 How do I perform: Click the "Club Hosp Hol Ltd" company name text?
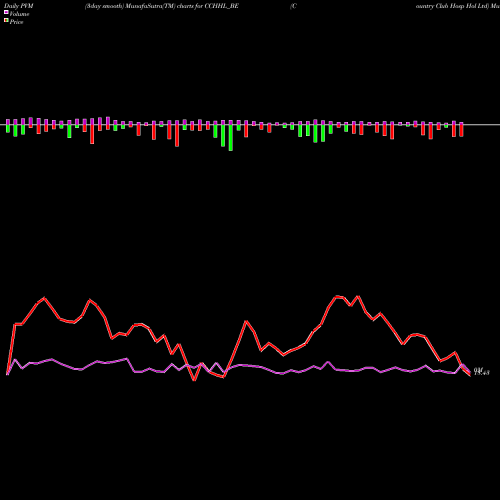pos(461,6)
